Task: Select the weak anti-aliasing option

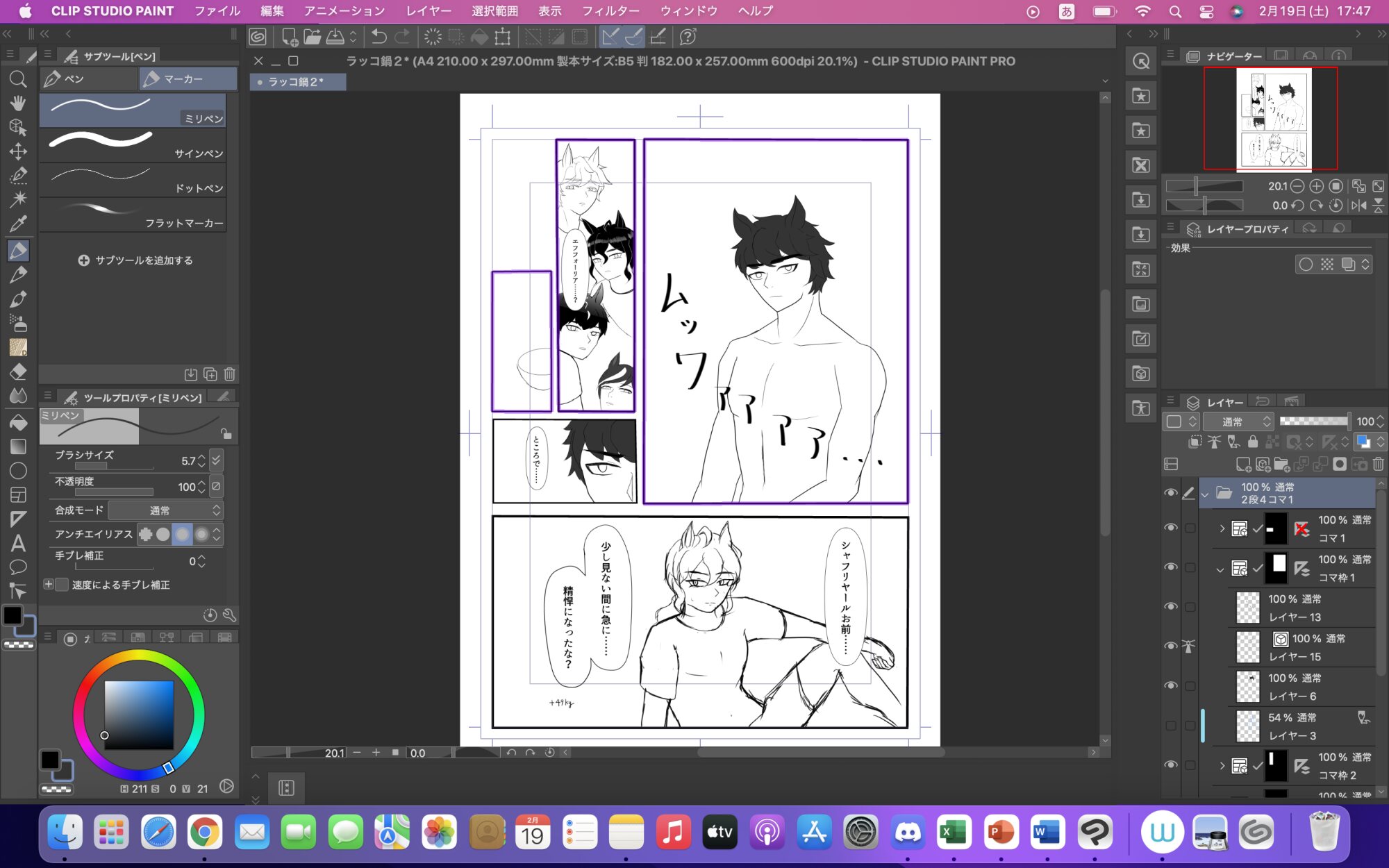Action: click(163, 534)
